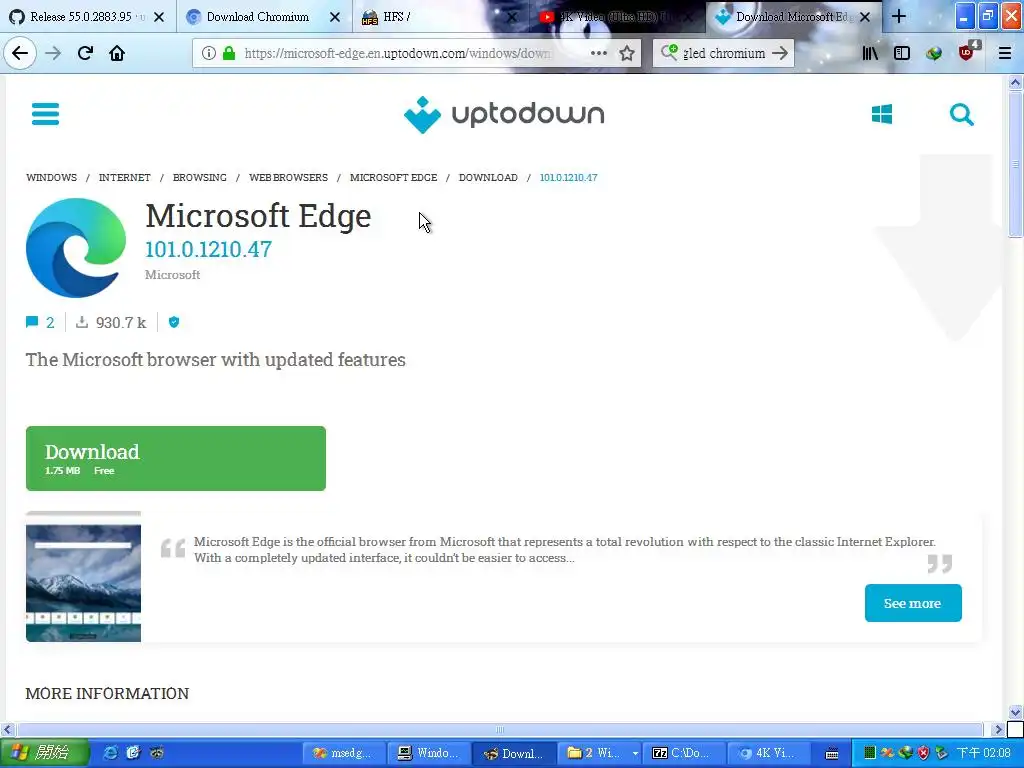Click the Edge screenshot thumbnail

(x=84, y=577)
